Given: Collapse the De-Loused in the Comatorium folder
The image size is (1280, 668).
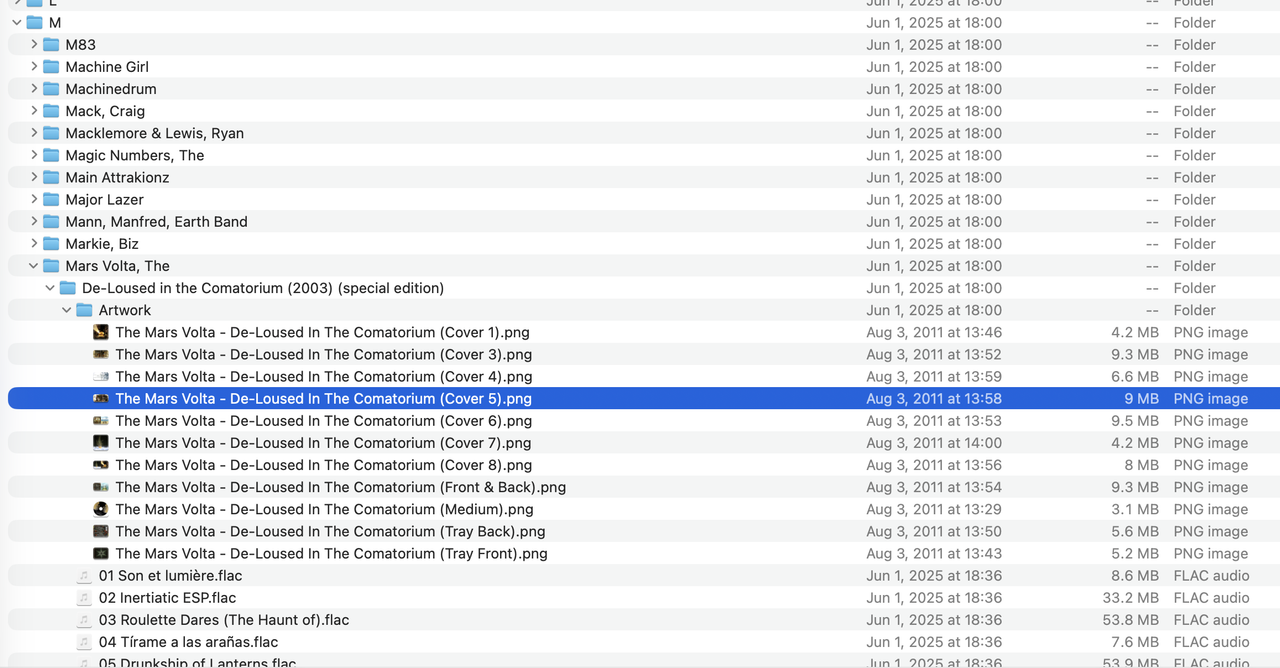Looking at the screenshot, I should tap(50, 287).
